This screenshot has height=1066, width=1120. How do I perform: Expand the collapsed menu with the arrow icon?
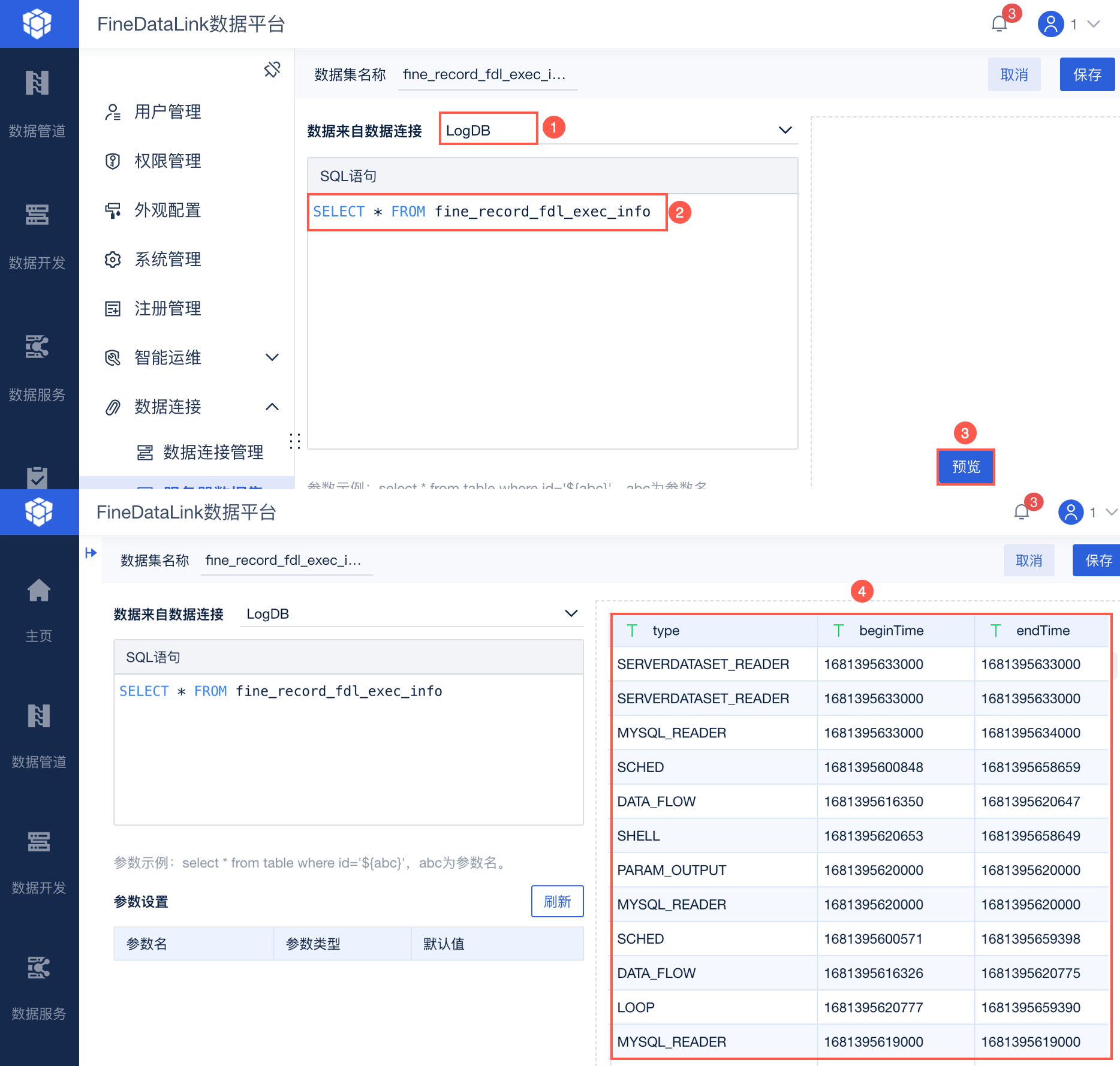point(91,553)
